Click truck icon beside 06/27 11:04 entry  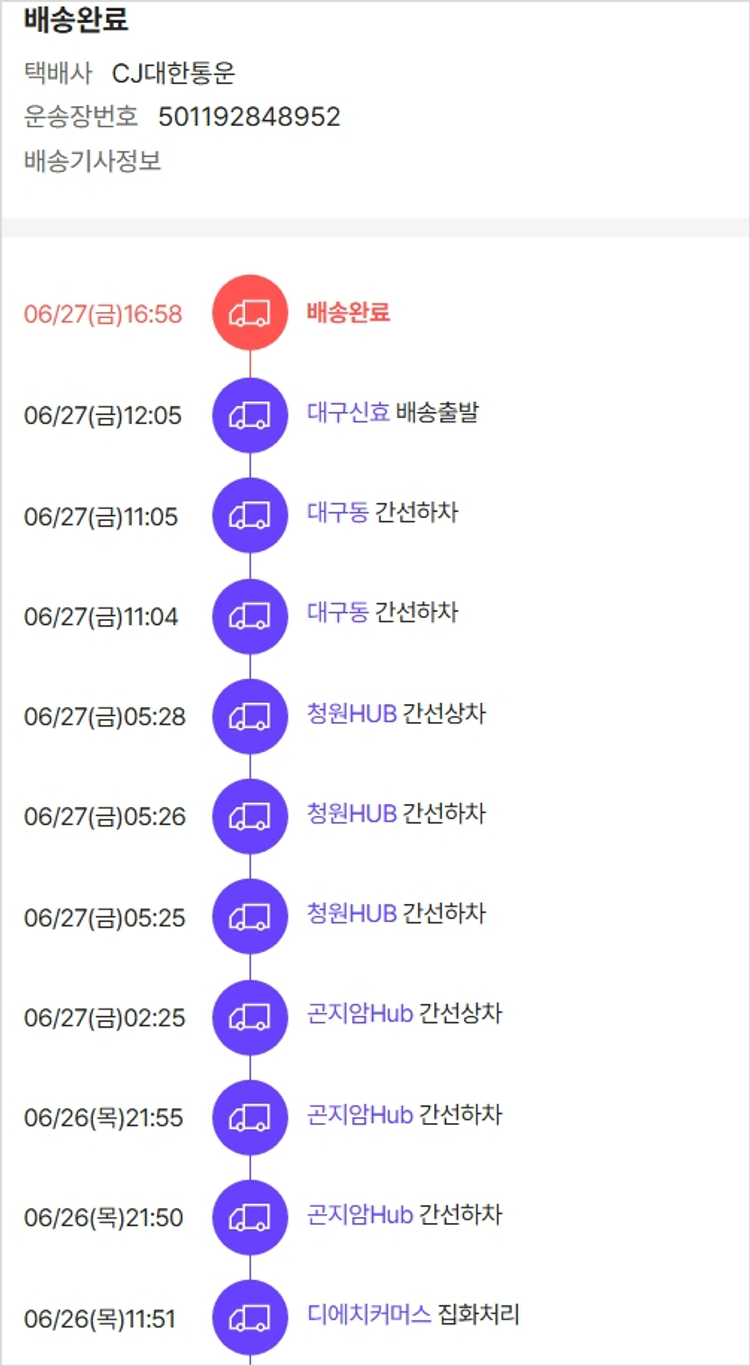coord(250,616)
